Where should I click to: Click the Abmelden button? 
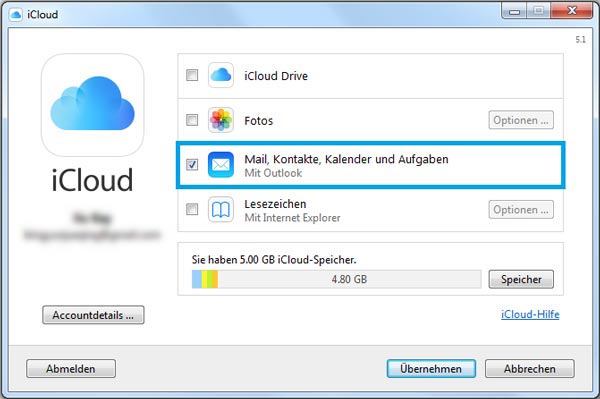coord(71,369)
